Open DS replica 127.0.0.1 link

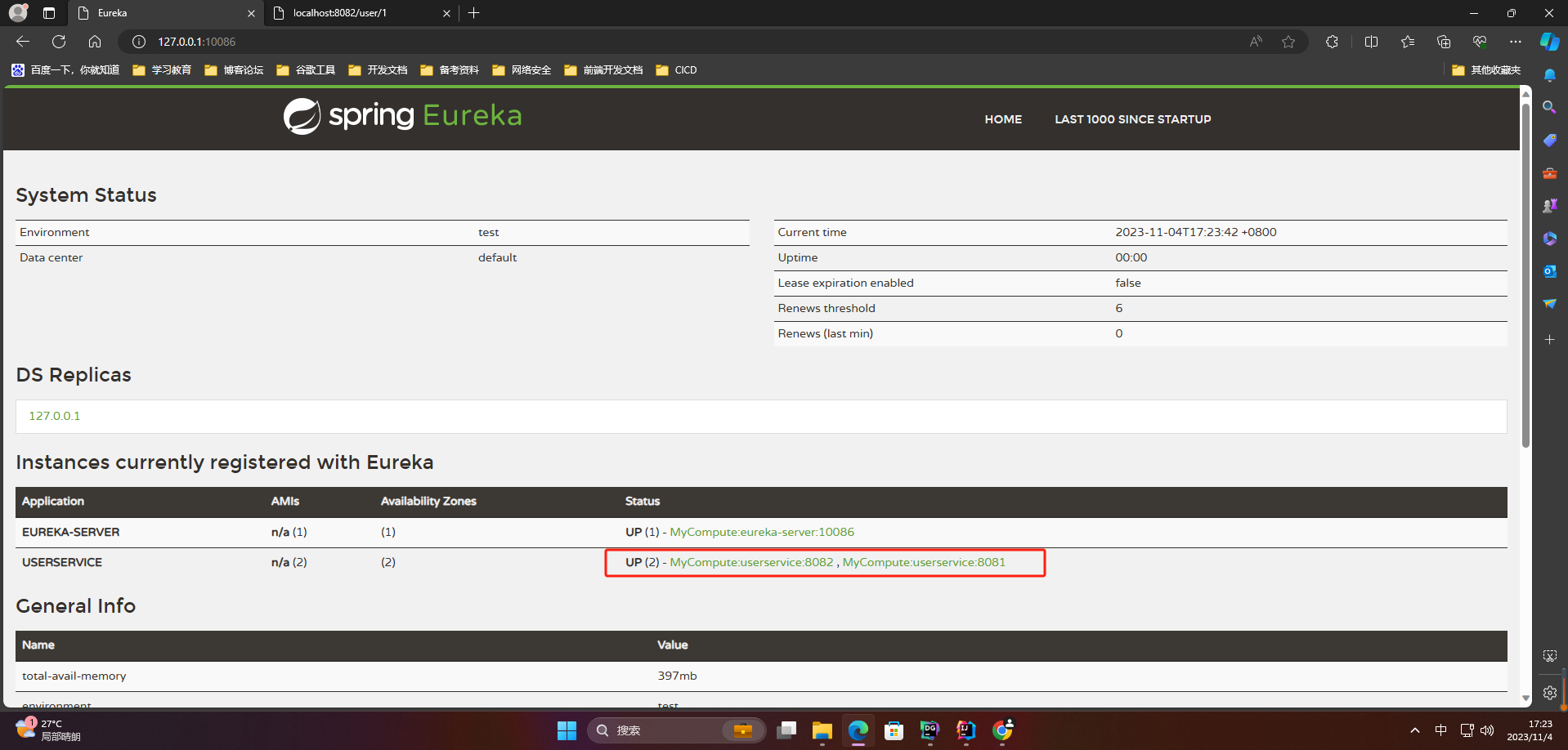(x=55, y=416)
